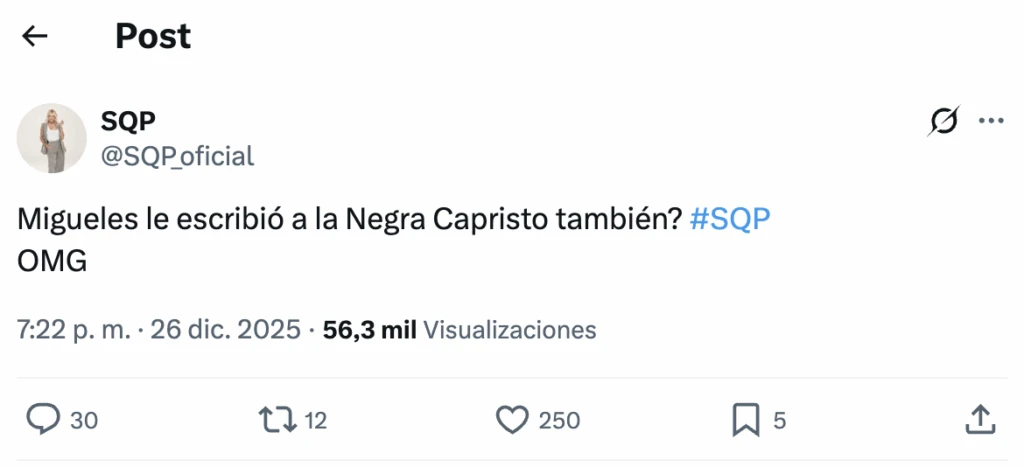Click the reply speech bubble icon
Viewport: 1024px width, 467px height.
pyautogui.click(x=42, y=421)
